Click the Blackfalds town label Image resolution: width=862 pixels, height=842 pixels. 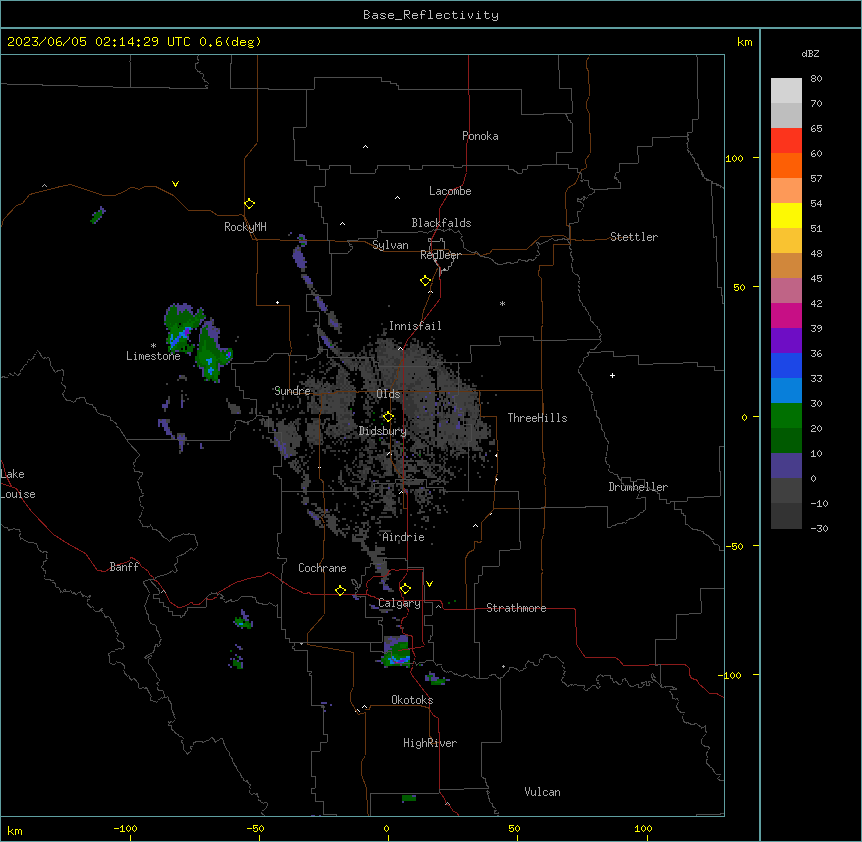coord(441,223)
